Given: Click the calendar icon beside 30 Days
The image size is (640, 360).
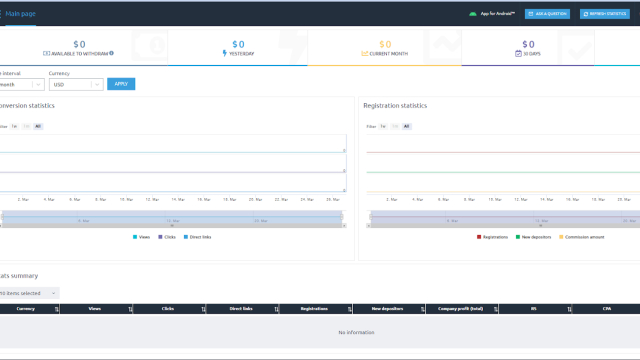Looking at the screenshot, I should pyautogui.click(x=518, y=53).
